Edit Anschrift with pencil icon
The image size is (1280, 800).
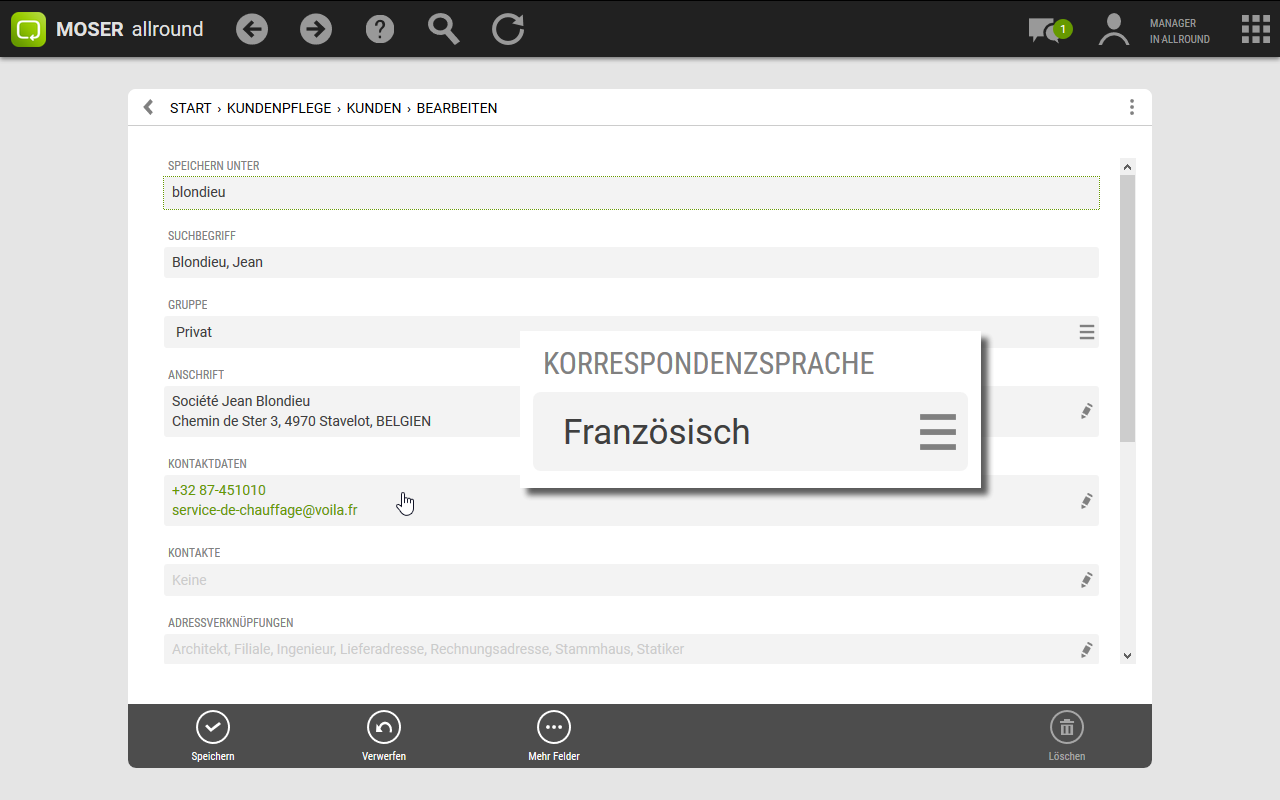pos(1086,411)
